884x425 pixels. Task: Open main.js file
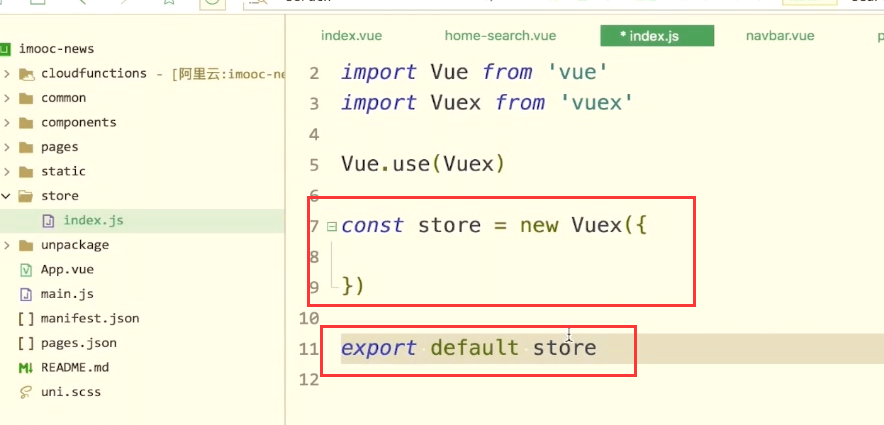(x=67, y=294)
